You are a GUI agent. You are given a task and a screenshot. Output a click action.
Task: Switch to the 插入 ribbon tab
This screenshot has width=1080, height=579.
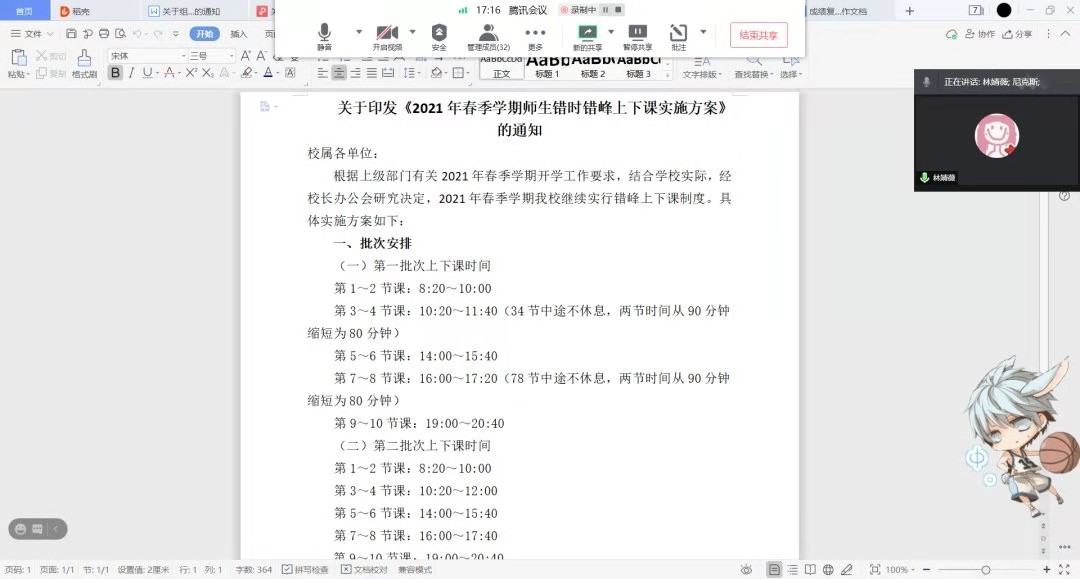pyautogui.click(x=239, y=33)
